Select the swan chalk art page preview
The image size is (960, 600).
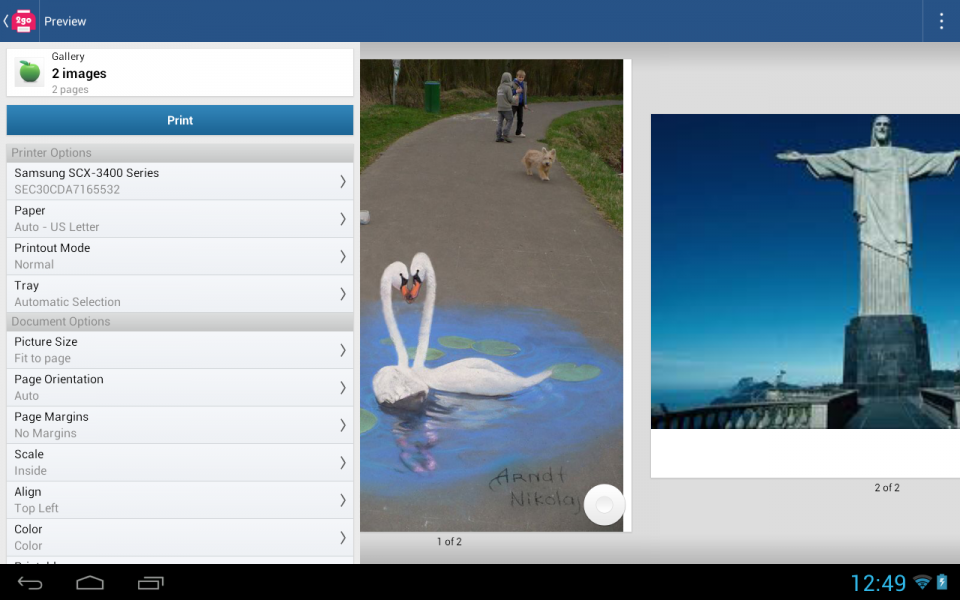[x=490, y=295]
